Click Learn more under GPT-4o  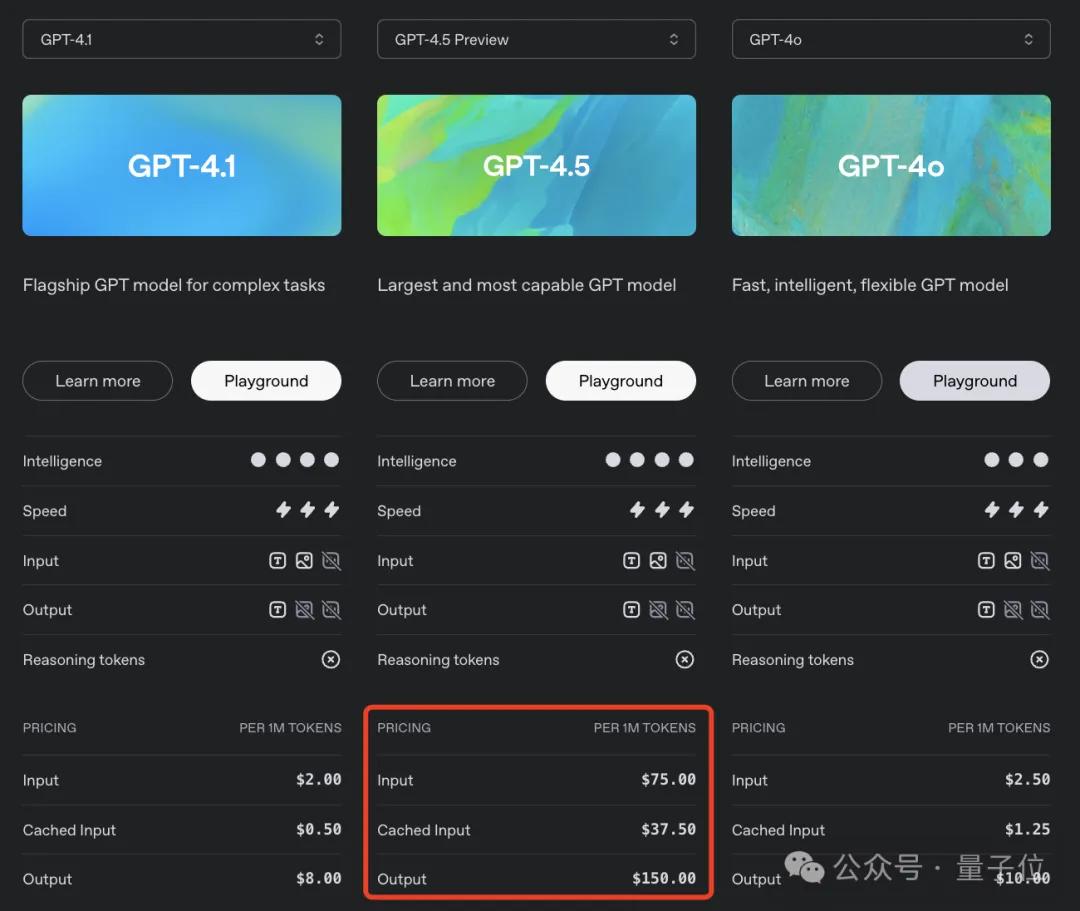(806, 381)
